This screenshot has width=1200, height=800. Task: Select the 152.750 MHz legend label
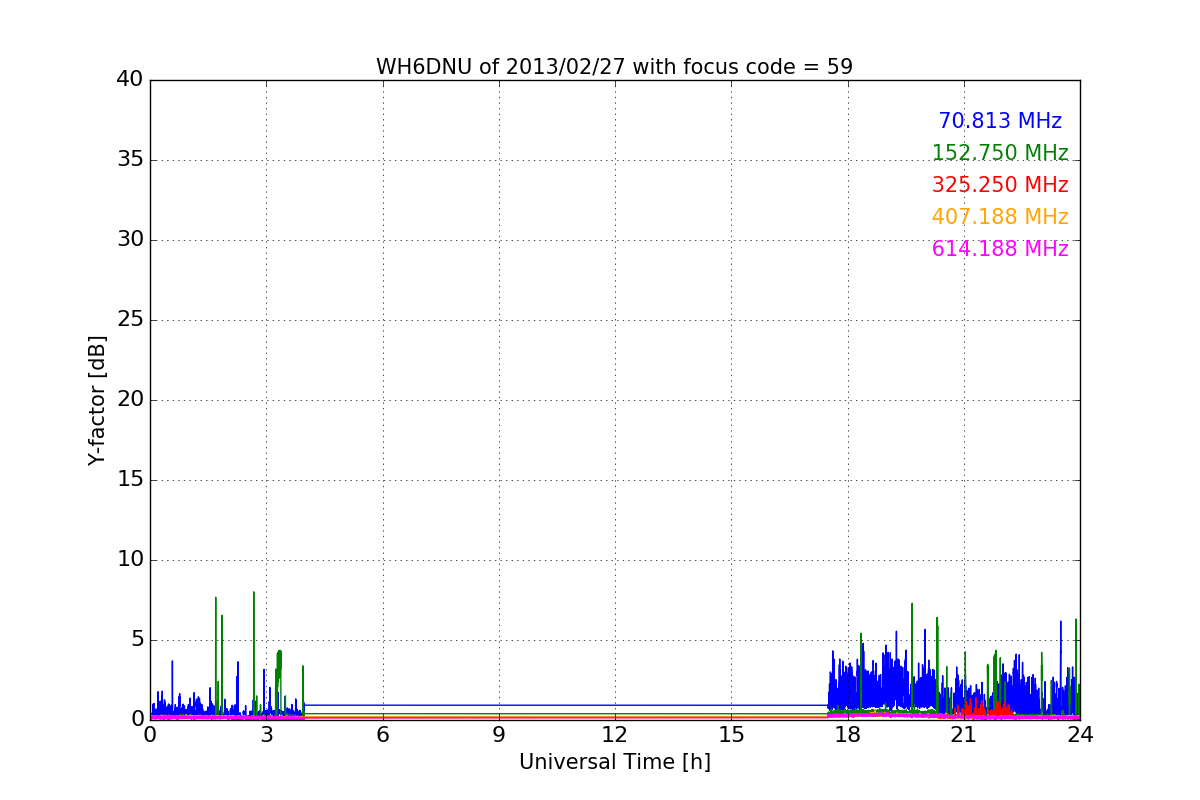pyautogui.click(x=1000, y=153)
